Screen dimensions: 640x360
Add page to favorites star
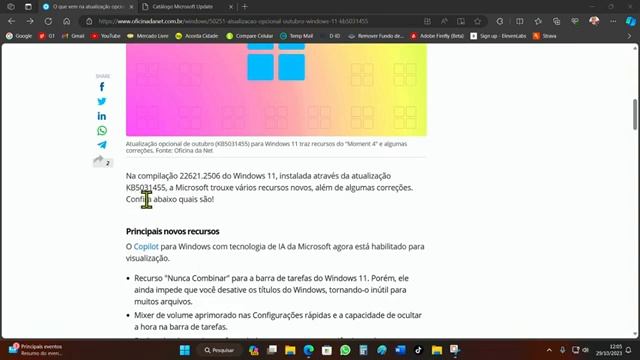(478, 21)
